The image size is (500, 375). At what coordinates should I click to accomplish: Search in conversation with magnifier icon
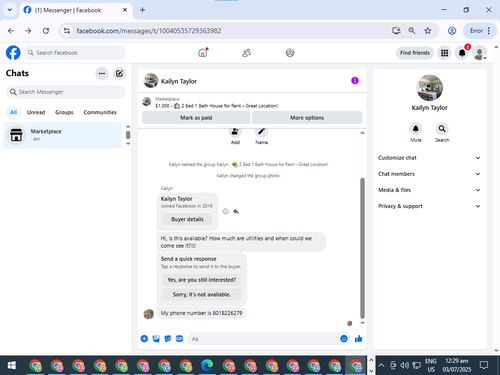point(442,129)
